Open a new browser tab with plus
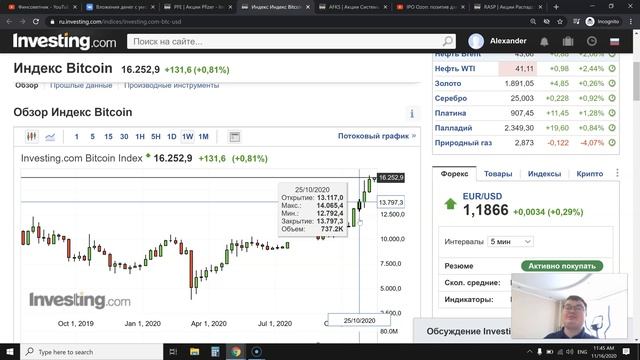640x360 pixels. point(556,7)
